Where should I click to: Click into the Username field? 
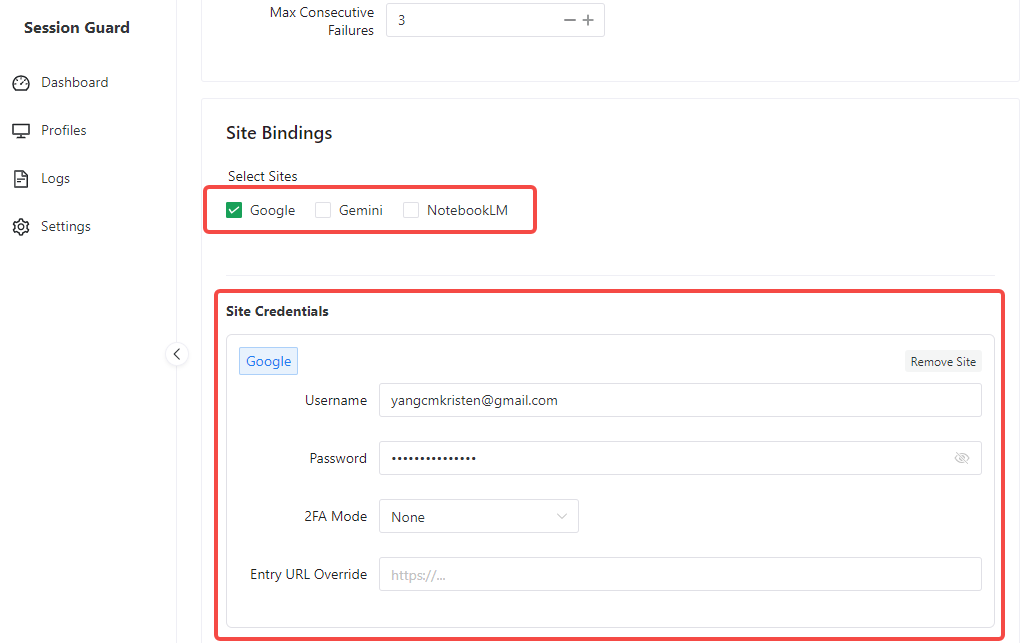pyautogui.click(x=679, y=400)
